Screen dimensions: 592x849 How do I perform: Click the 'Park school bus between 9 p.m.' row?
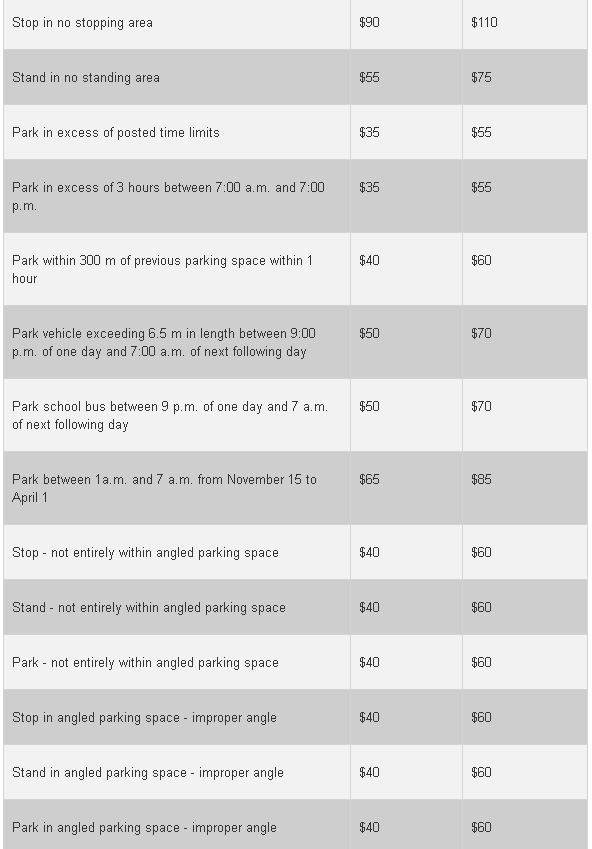point(295,415)
